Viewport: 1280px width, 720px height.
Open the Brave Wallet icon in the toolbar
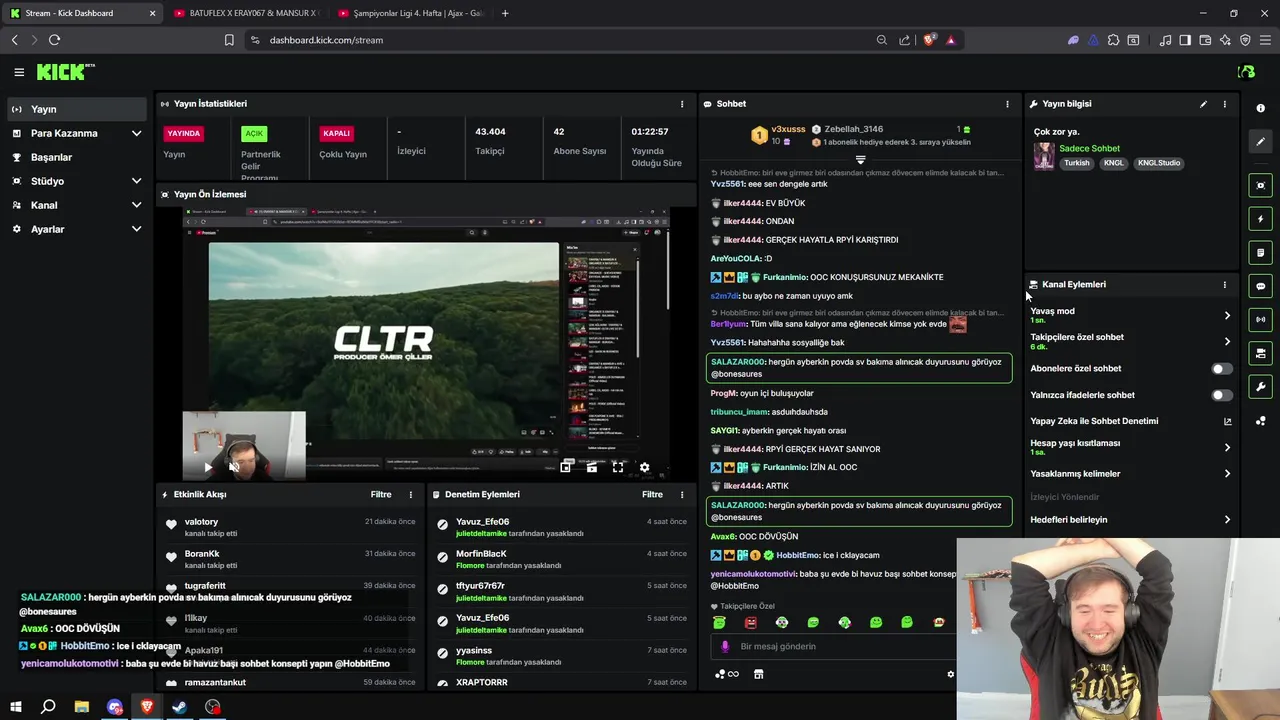[x=1205, y=40]
